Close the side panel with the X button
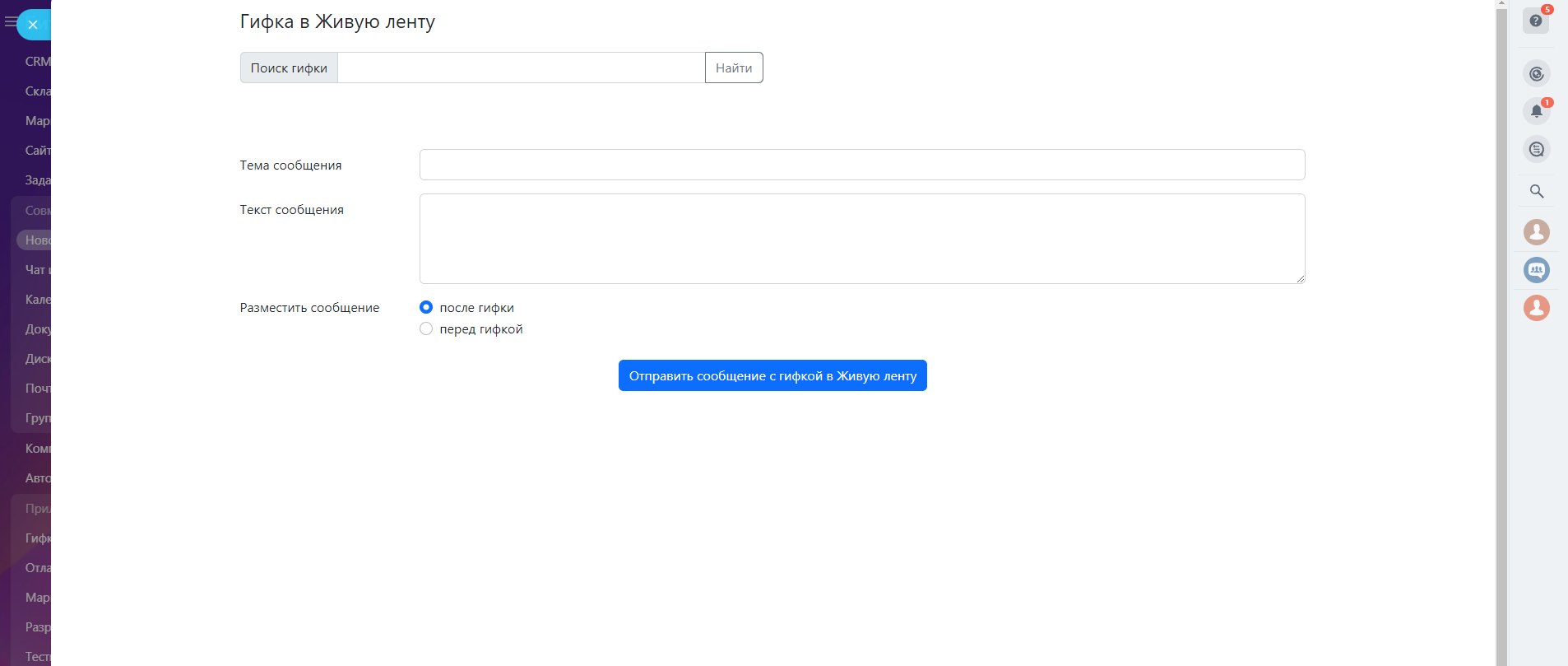Screen dimensions: 1568x666 click(33, 25)
